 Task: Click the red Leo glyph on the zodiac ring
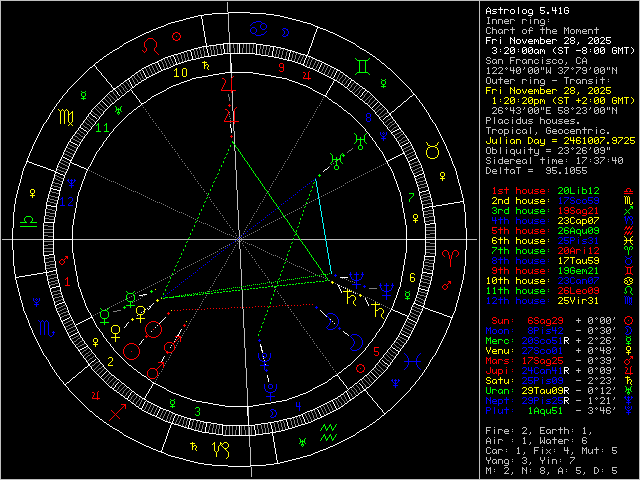click(x=149, y=45)
